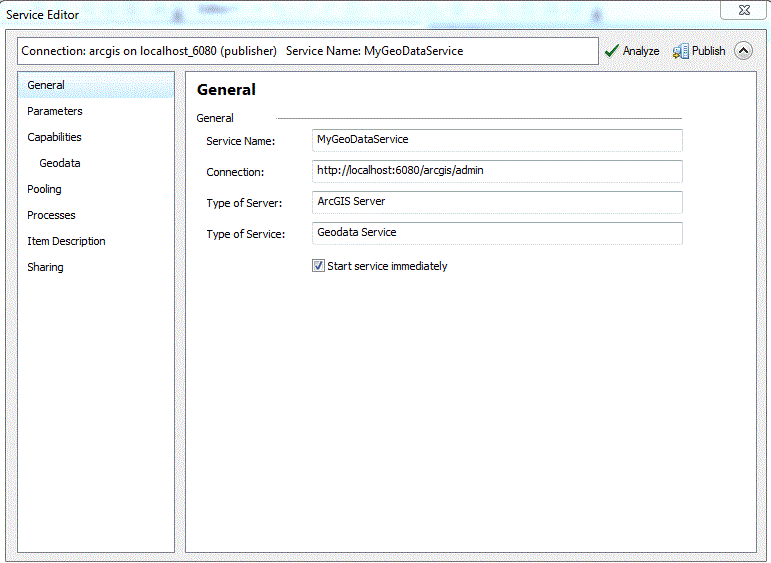Viewport: 771px width, 563px height.
Task: Click the Analyze checkmark icon
Action: pyautogui.click(x=611, y=51)
